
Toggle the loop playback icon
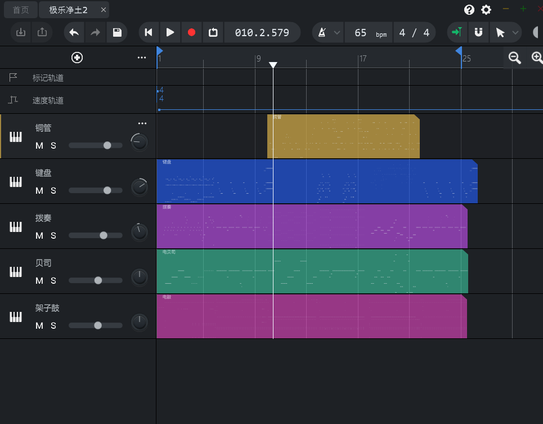(213, 33)
